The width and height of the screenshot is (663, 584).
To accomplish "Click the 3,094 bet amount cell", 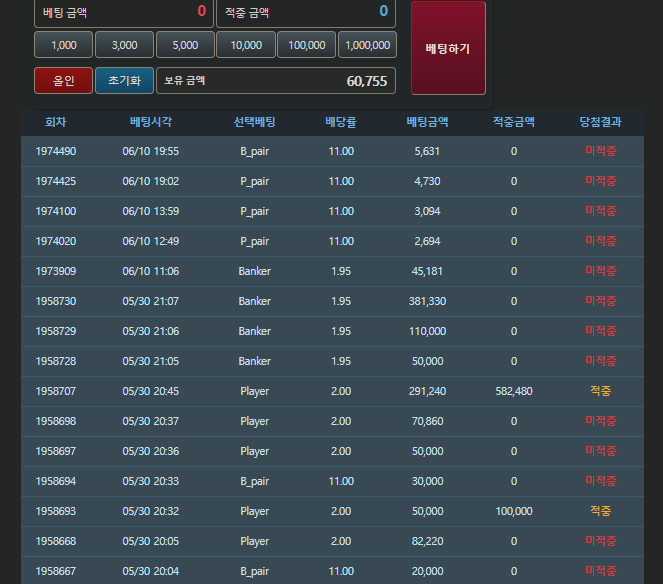I will click(427, 211).
